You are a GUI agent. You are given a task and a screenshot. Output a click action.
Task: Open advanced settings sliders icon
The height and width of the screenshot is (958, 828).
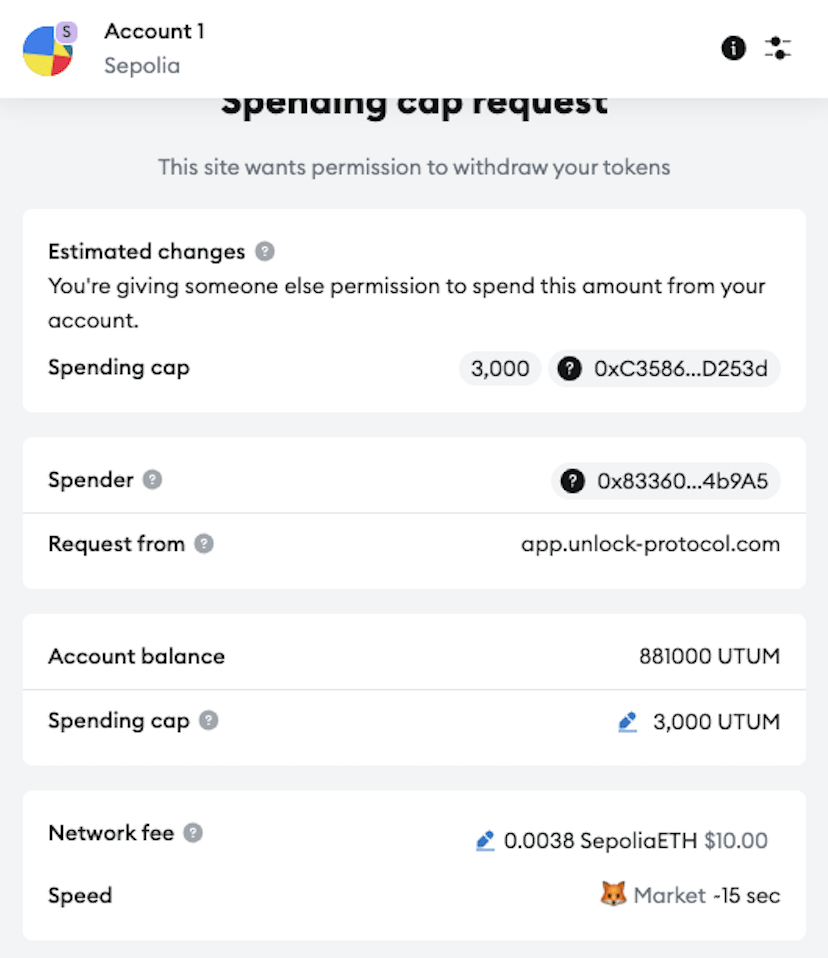point(778,48)
